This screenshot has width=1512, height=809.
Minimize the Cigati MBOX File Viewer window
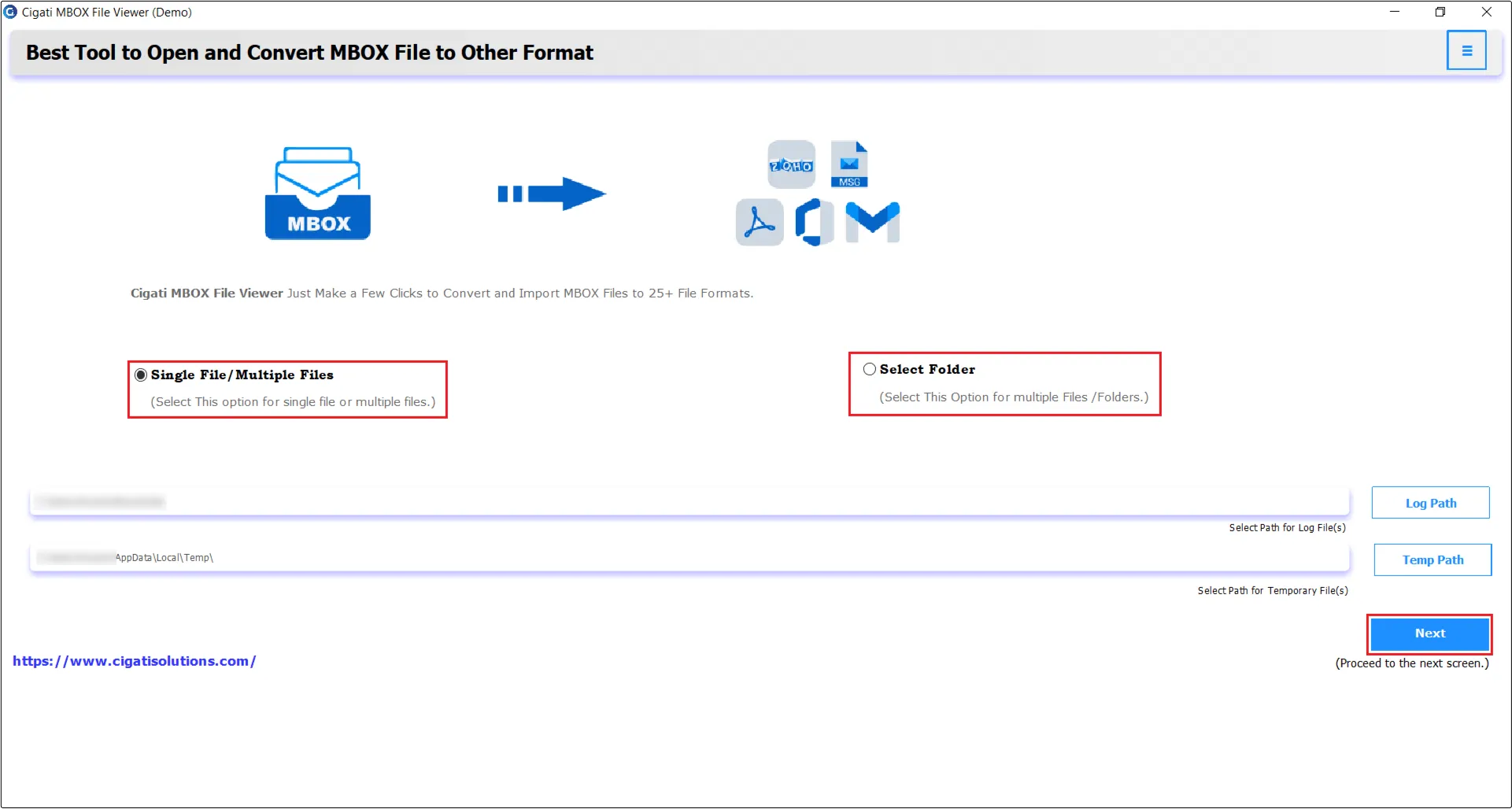(1395, 12)
